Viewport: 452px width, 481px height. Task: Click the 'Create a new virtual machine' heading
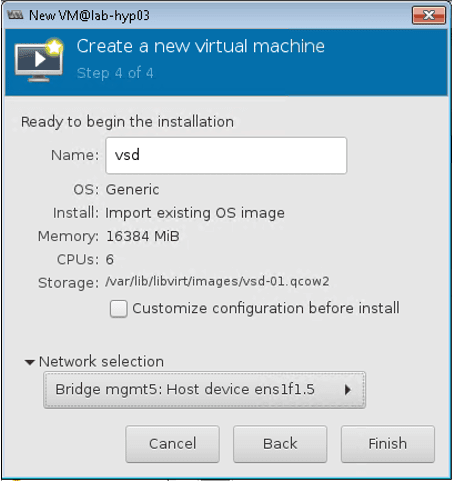click(x=201, y=46)
